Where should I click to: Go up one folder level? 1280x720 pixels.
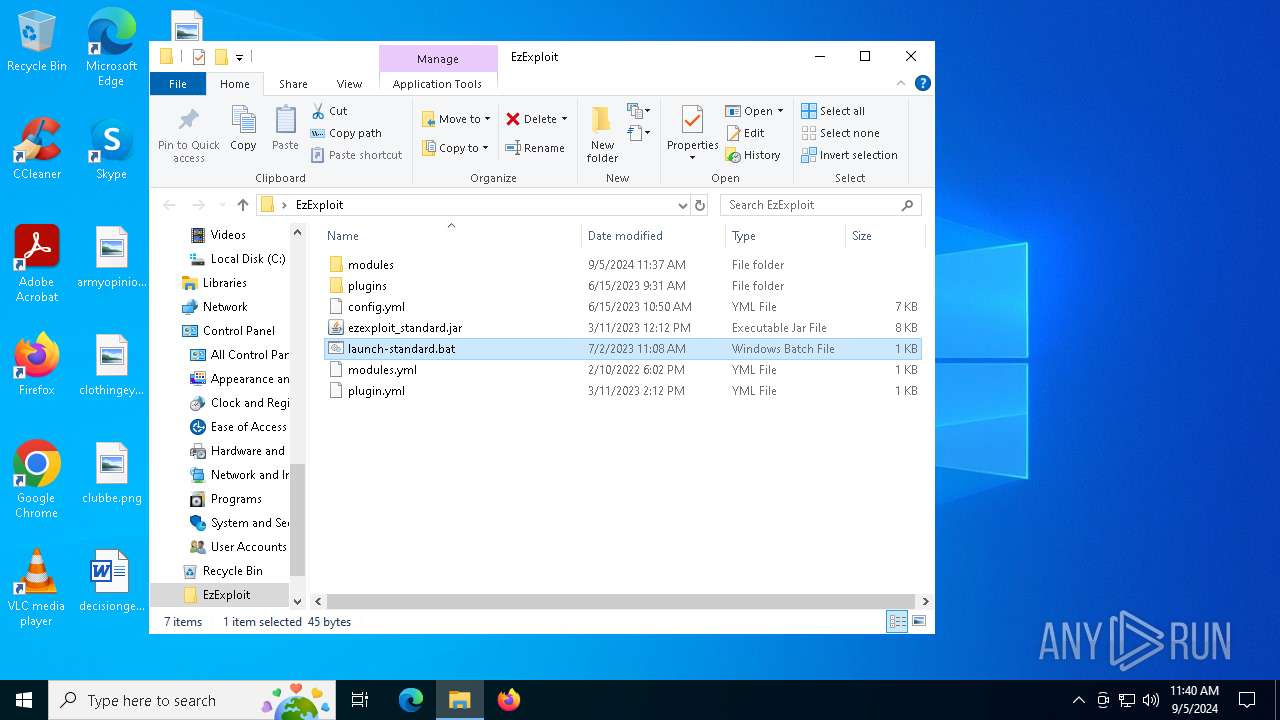(243, 205)
